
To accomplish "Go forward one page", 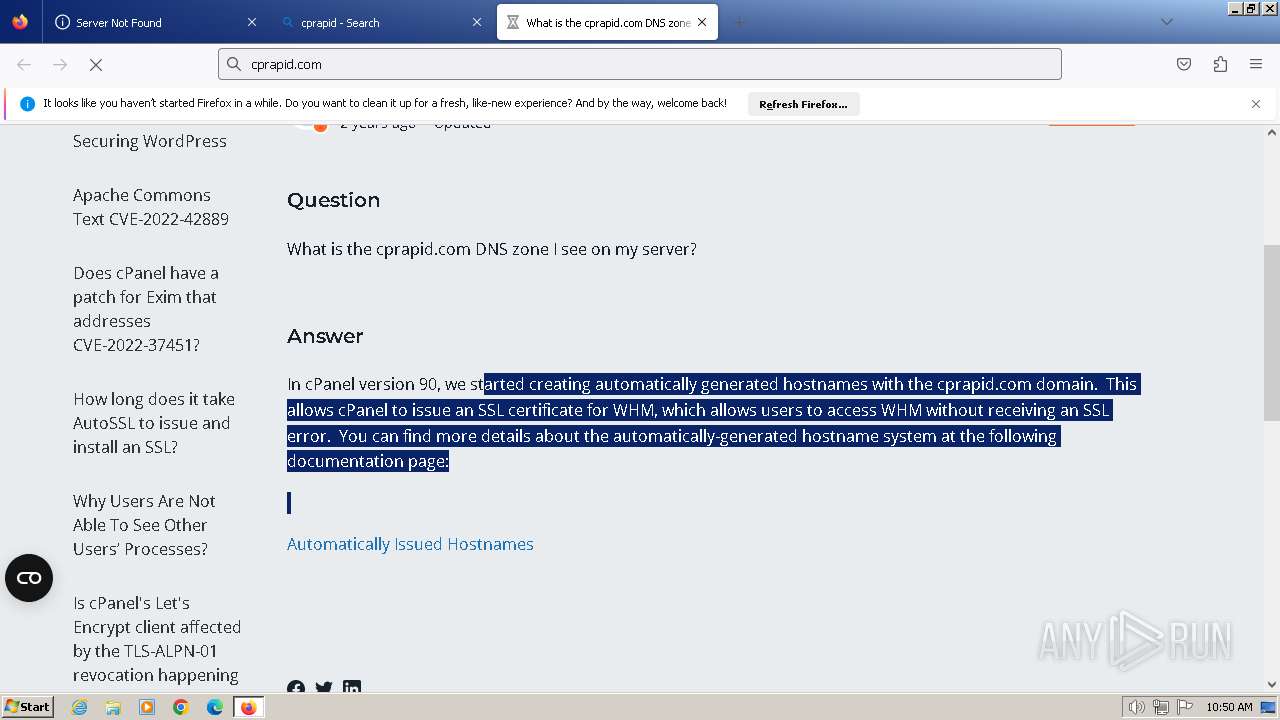I will 60,64.
